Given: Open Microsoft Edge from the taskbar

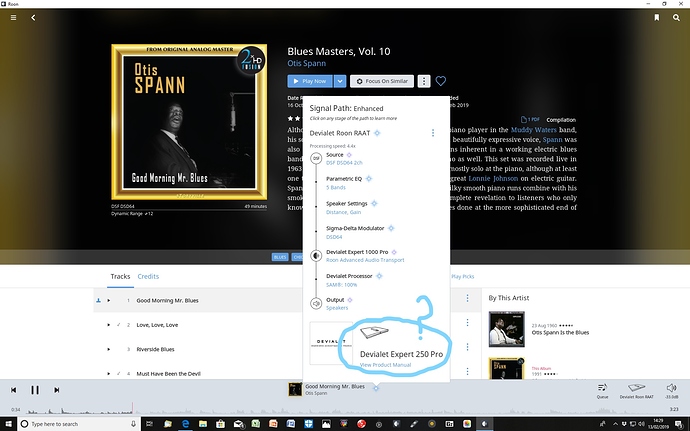Looking at the screenshot, I should (x=185, y=424).
